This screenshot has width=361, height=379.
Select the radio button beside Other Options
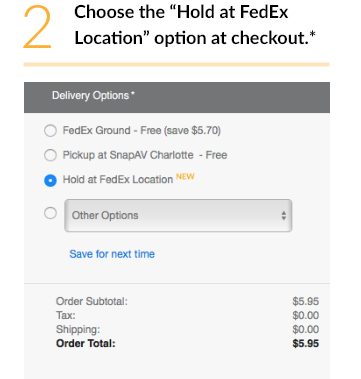[x=50, y=213]
